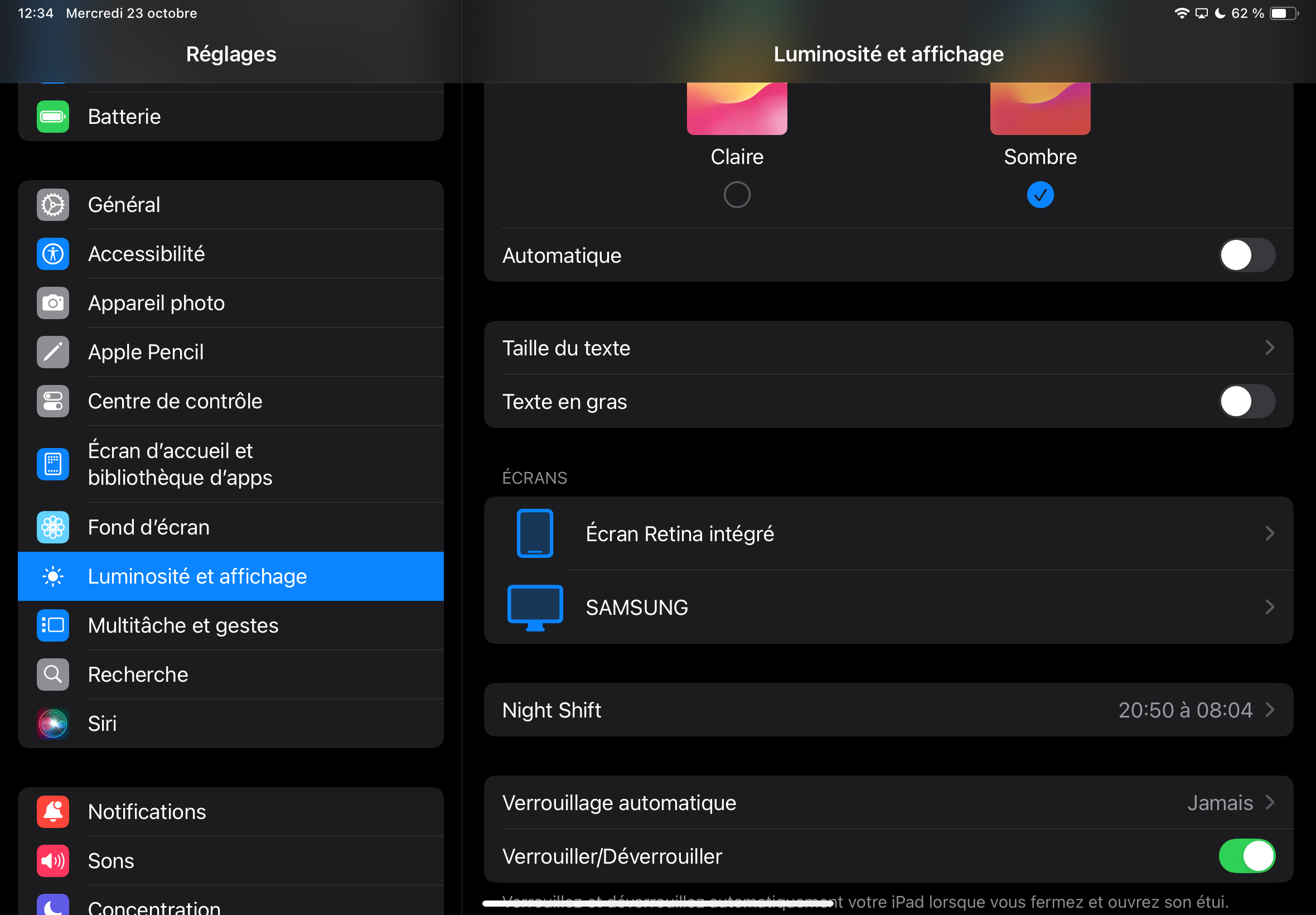Open Taille du texte chevron

pos(1270,348)
